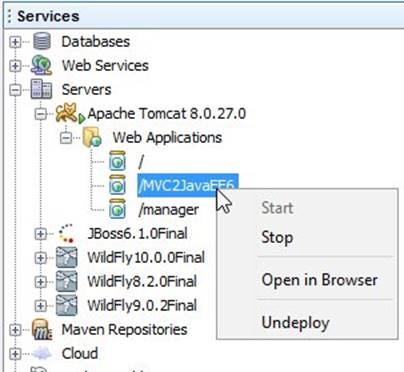
Task: Expand the Databases node
Action: click(x=15, y=42)
